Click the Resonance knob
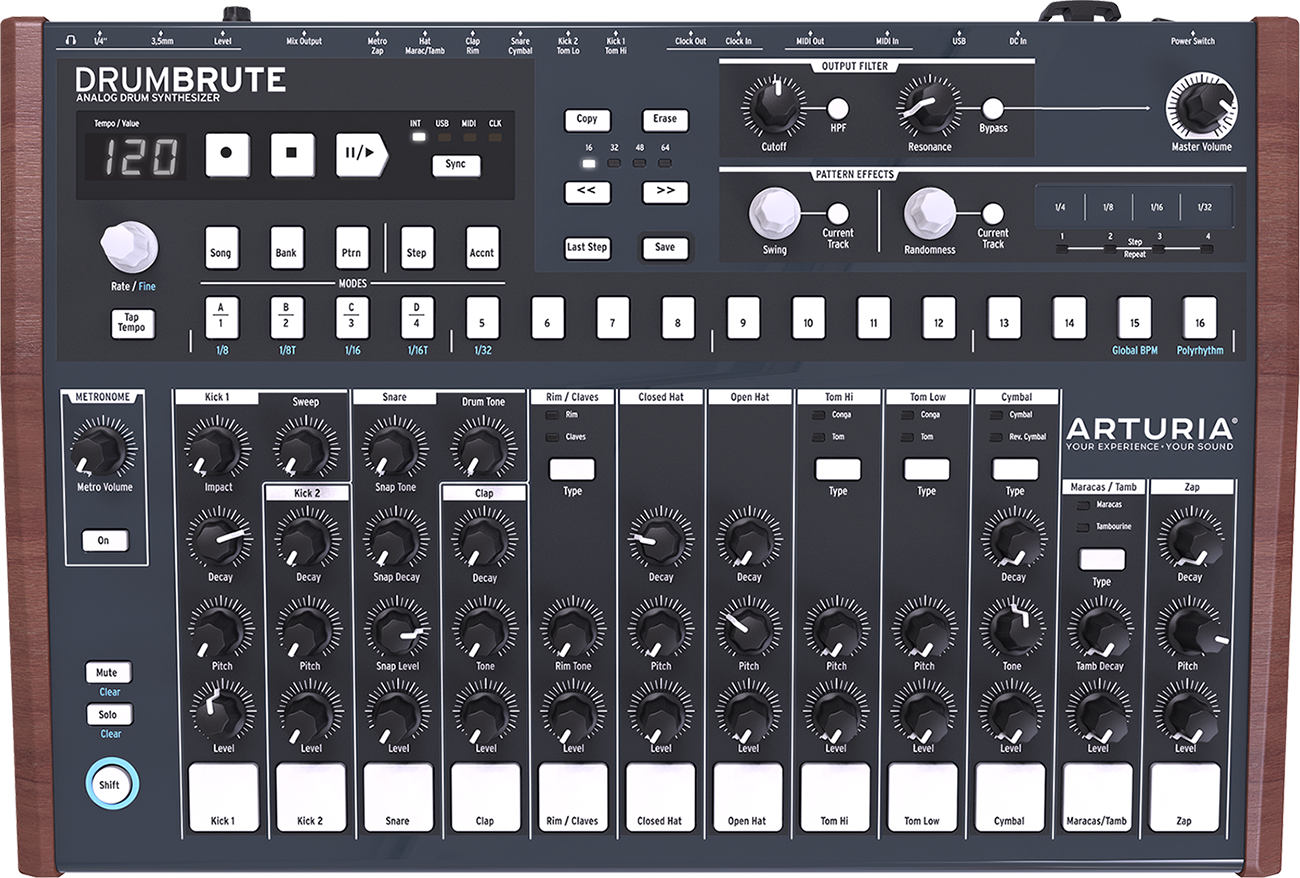 [929, 107]
